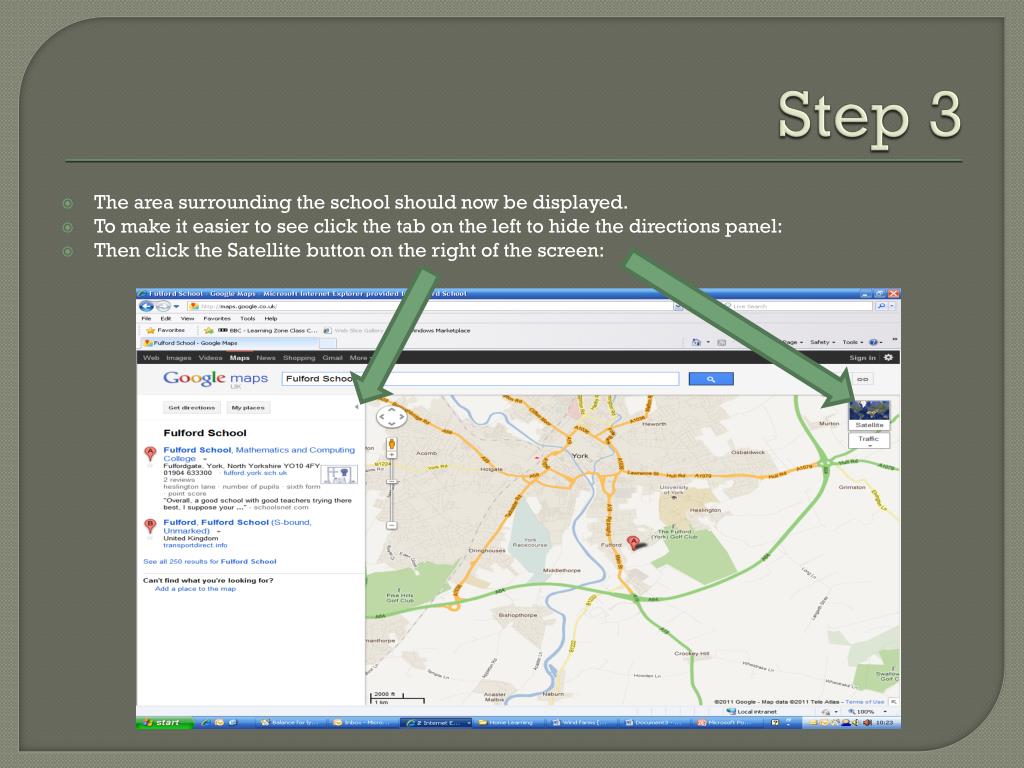Click the Sign in link
The height and width of the screenshot is (768, 1024).
pos(862,358)
